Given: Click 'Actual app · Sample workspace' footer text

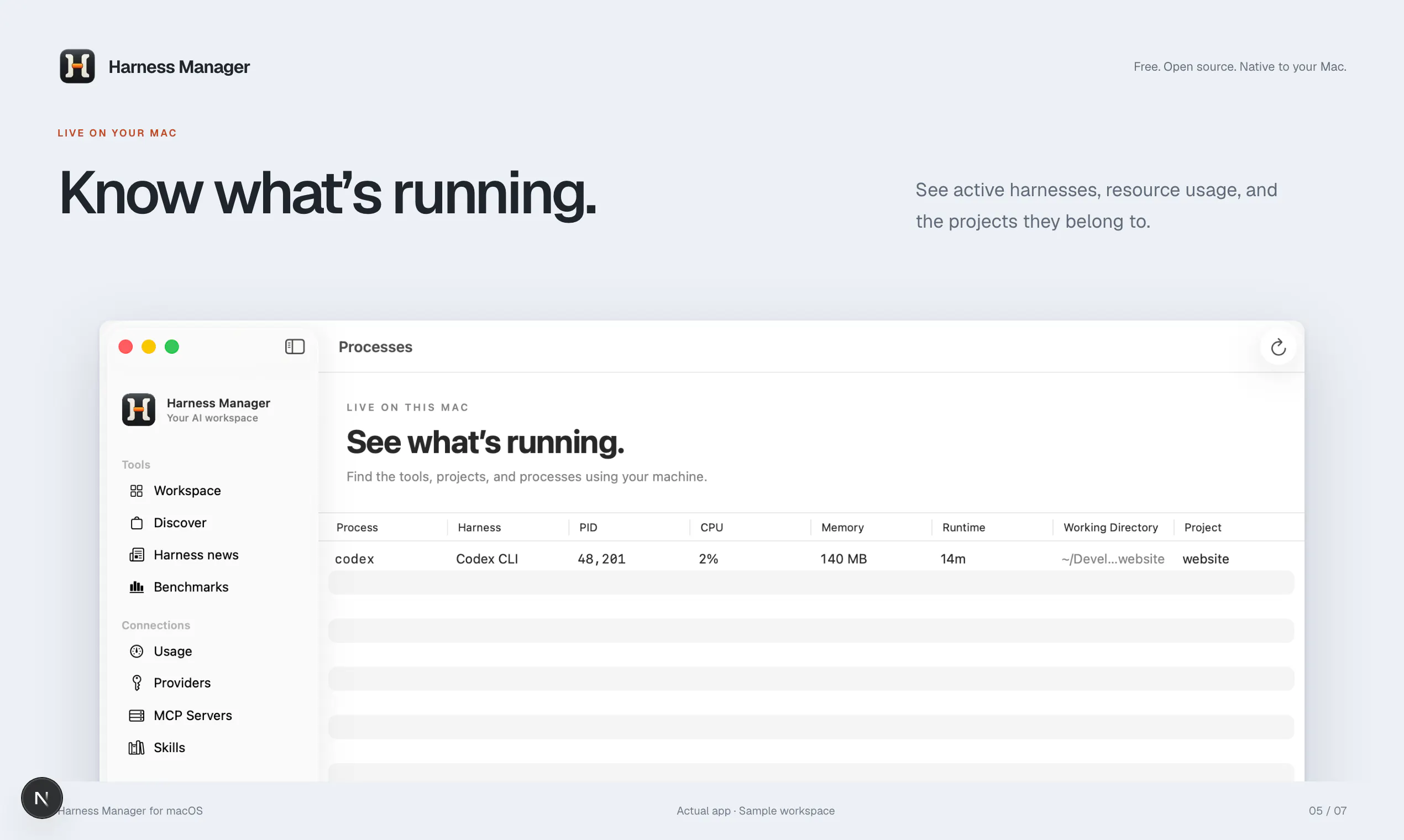Looking at the screenshot, I should pos(755,811).
